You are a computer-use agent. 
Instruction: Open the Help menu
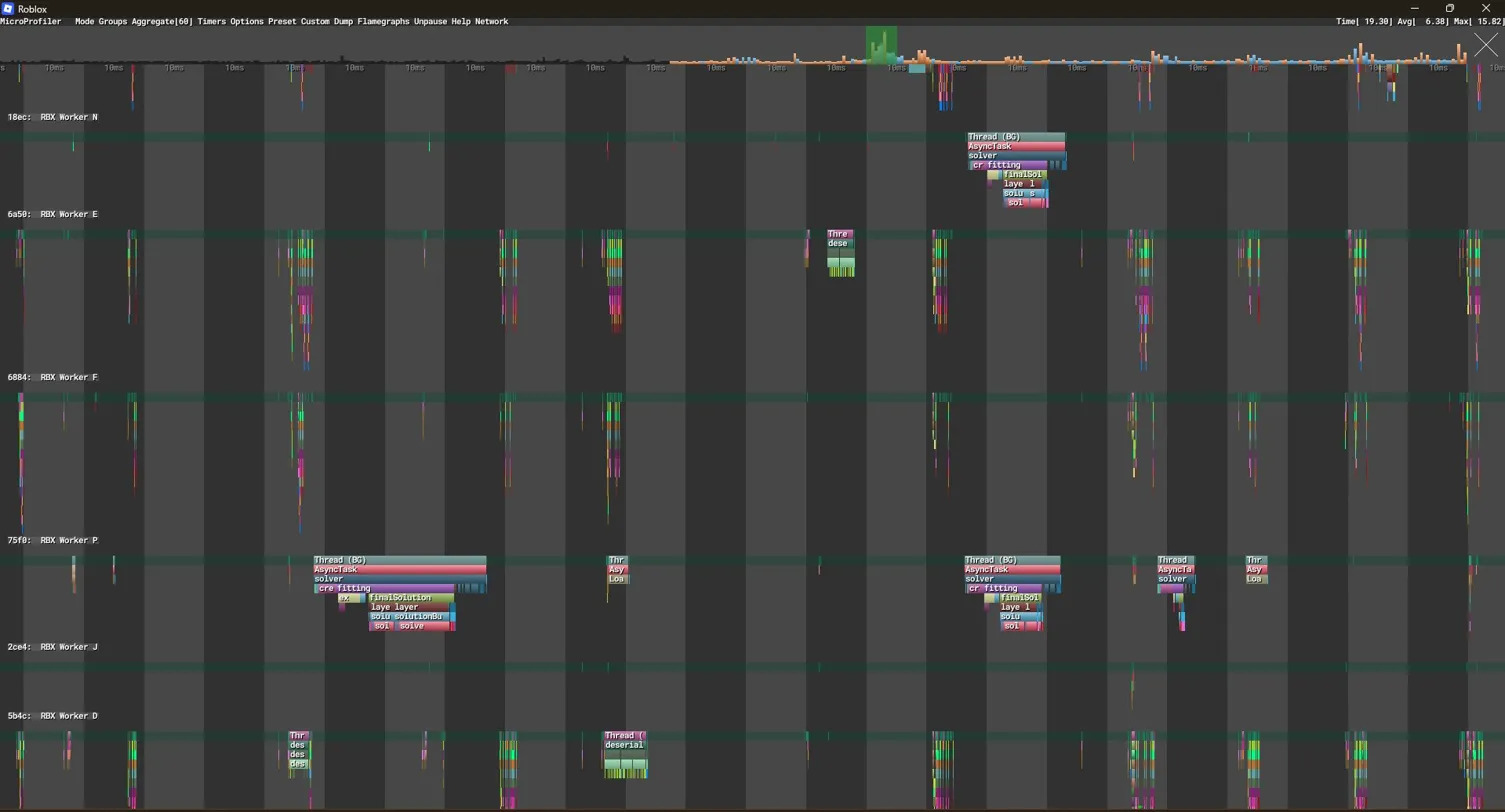461,21
